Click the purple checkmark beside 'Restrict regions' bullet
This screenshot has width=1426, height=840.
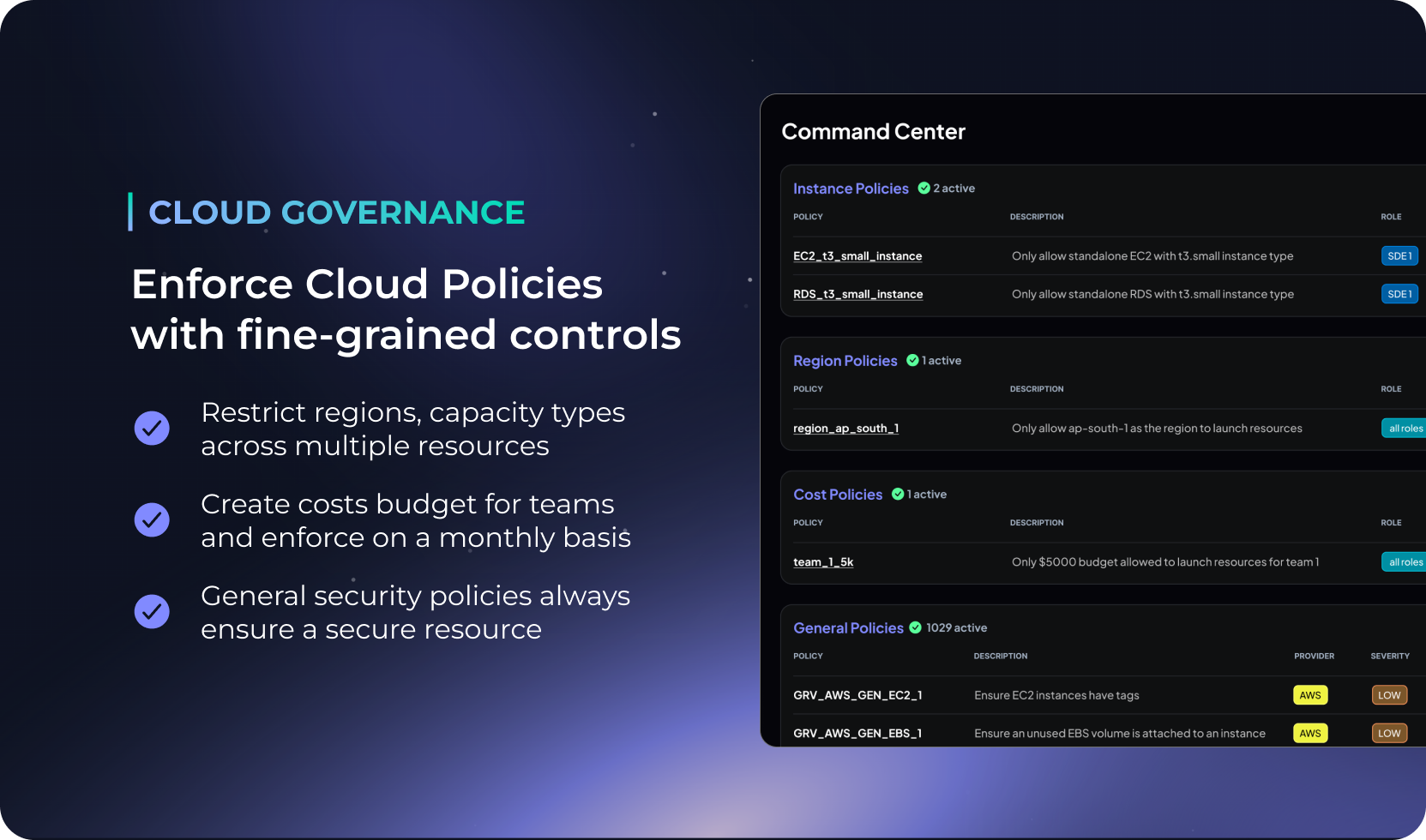(x=152, y=428)
